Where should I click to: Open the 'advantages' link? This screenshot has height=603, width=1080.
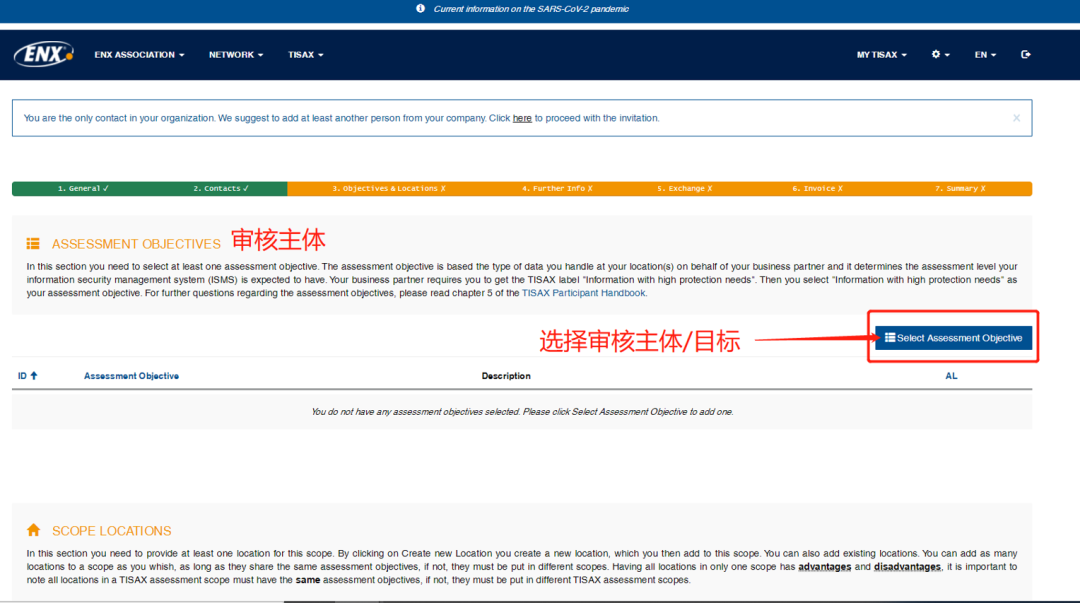(824, 566)
